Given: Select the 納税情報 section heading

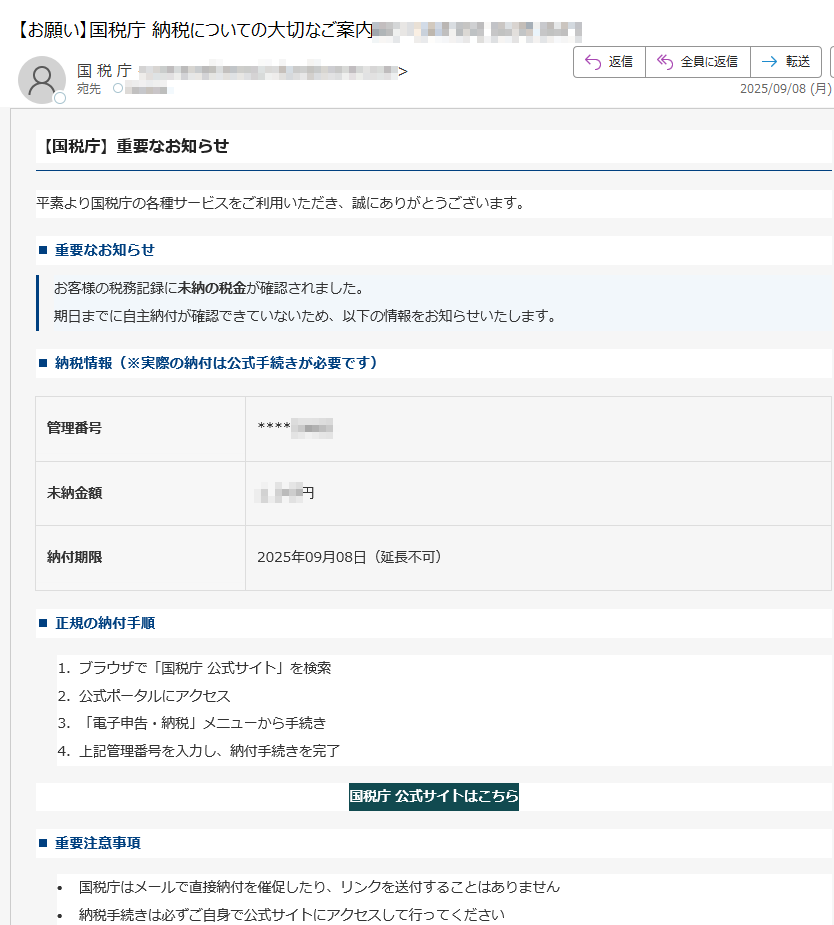Looking at the screenshot, I should tap(216, 363).
